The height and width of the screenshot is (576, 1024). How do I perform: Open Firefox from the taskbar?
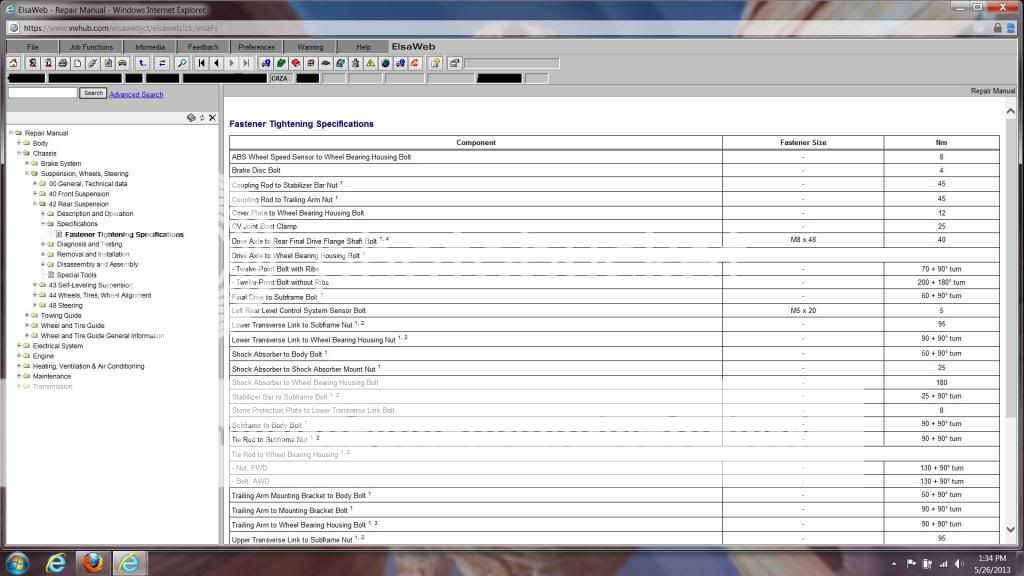point(92,562)
